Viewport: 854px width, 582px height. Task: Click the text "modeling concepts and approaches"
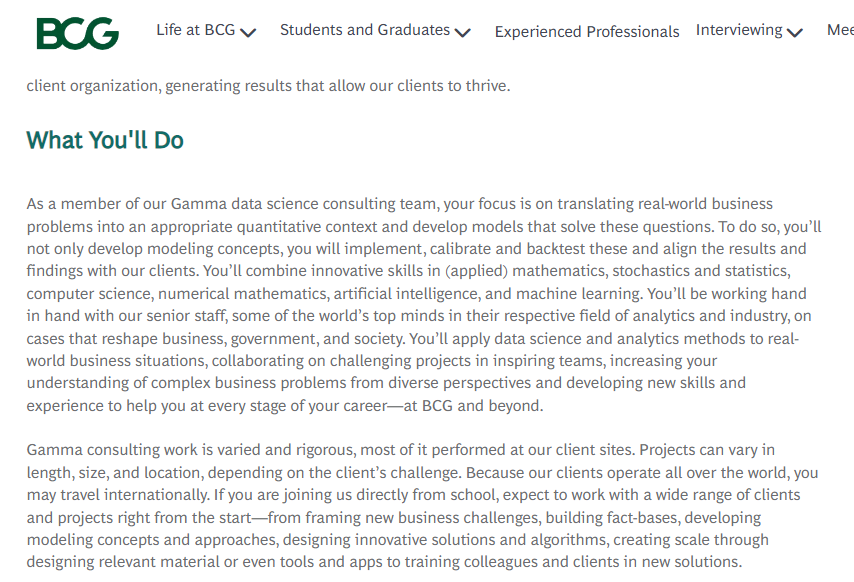(152, 540)
